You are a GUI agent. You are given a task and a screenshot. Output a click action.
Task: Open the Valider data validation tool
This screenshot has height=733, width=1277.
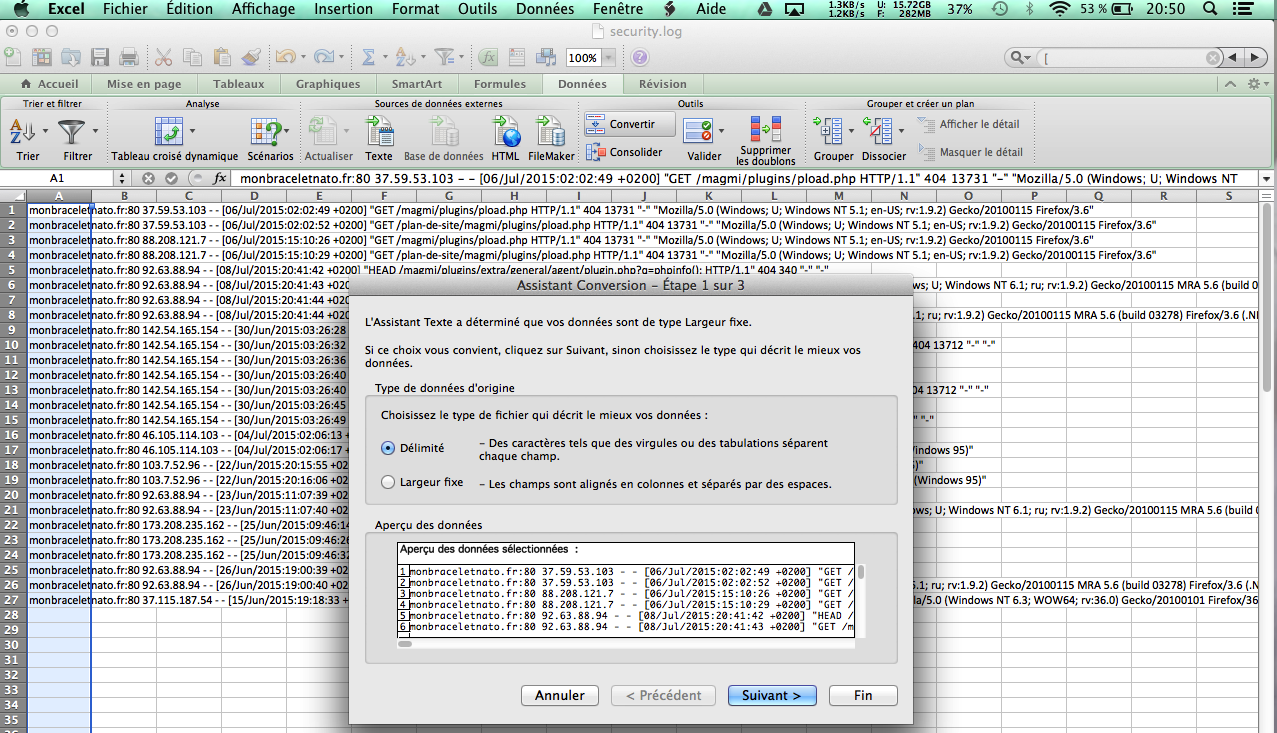click(699, 129)
